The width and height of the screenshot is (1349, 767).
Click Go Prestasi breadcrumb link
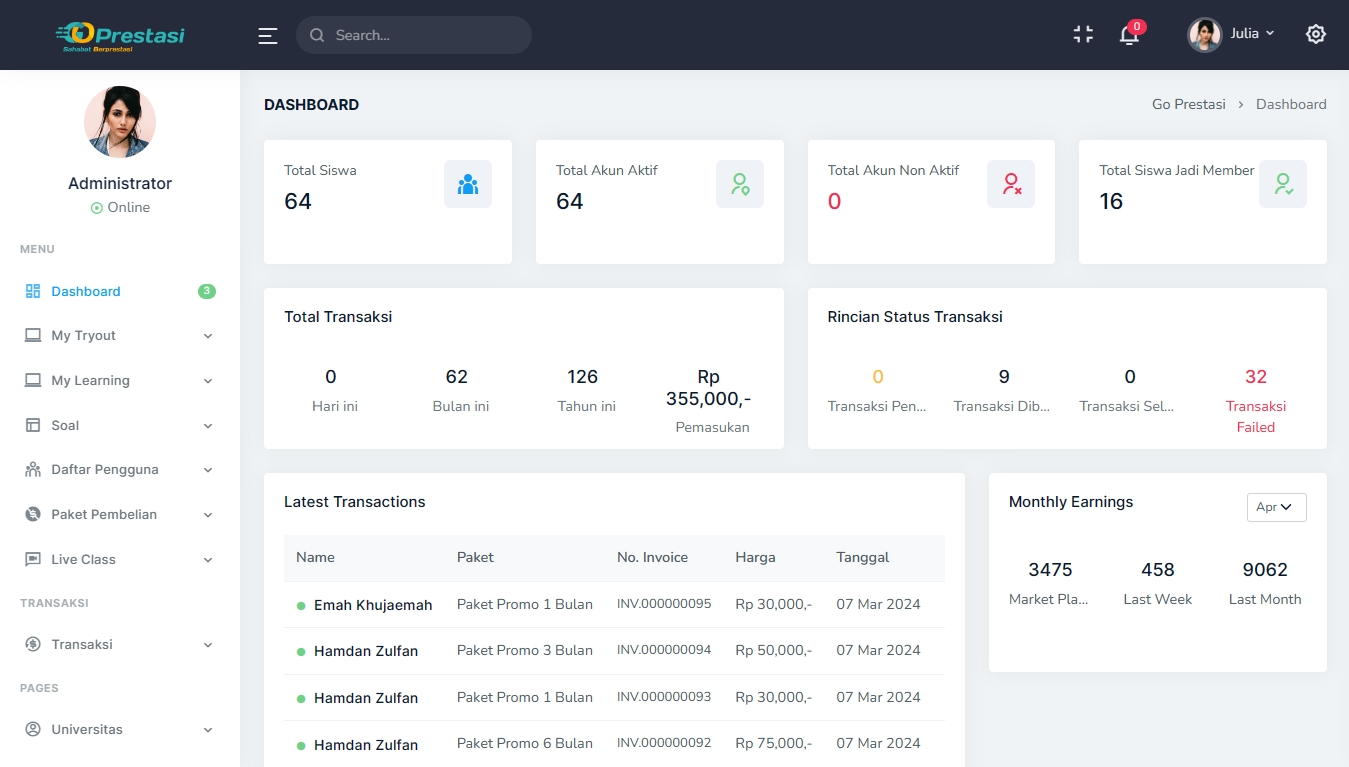click(1189, 104)
